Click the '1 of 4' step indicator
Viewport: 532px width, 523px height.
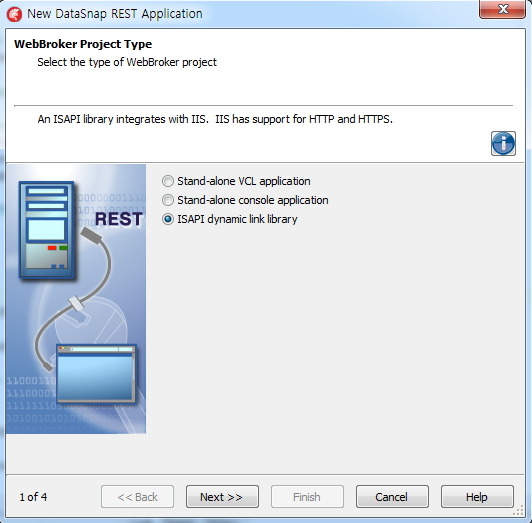[33, 497]
